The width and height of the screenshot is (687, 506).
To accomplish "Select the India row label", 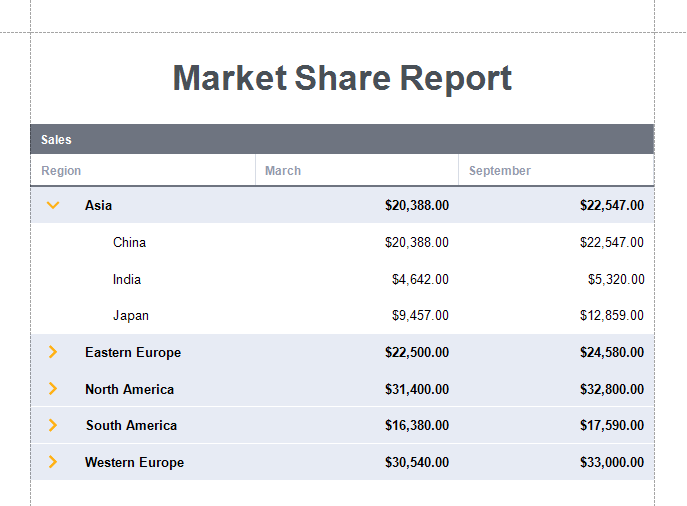I will 126,279.
